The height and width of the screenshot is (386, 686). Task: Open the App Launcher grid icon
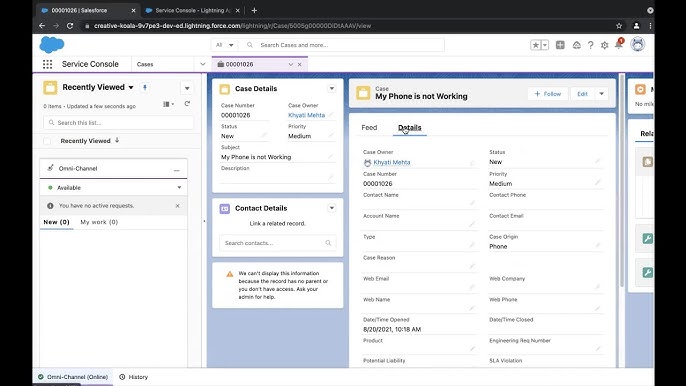pyautogui.click(x=47, y=64)
